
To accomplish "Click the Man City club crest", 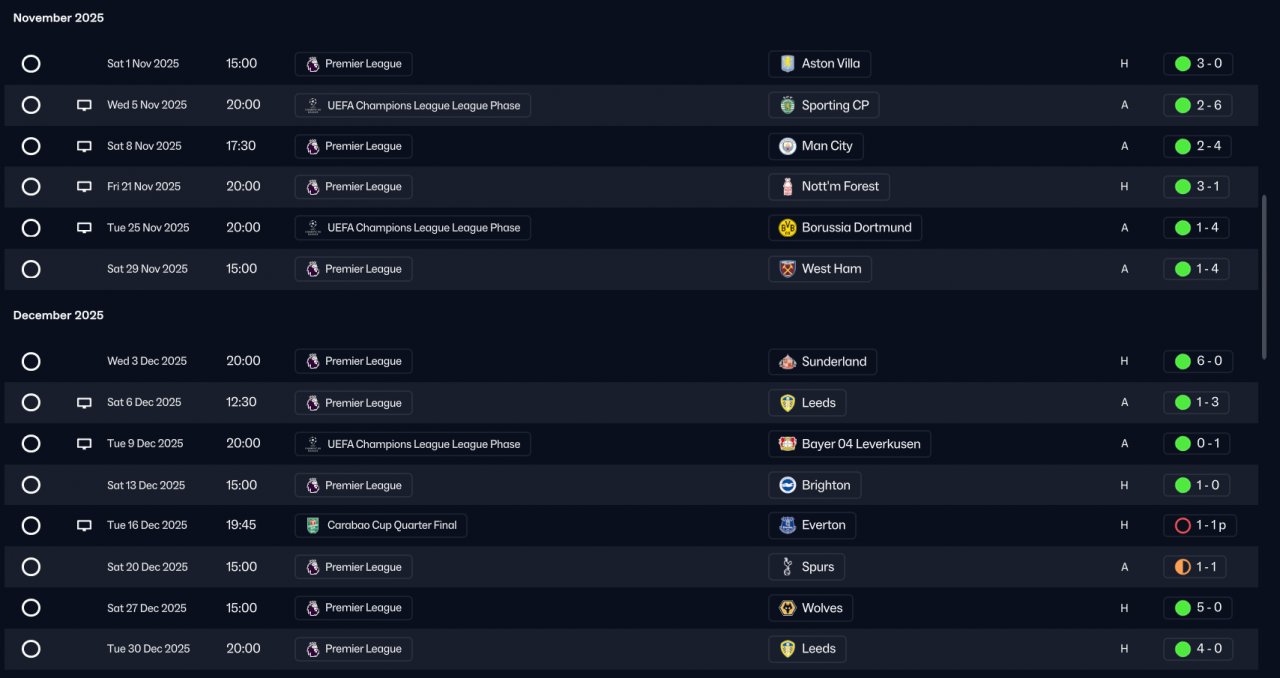I will [x=787, y=146].
